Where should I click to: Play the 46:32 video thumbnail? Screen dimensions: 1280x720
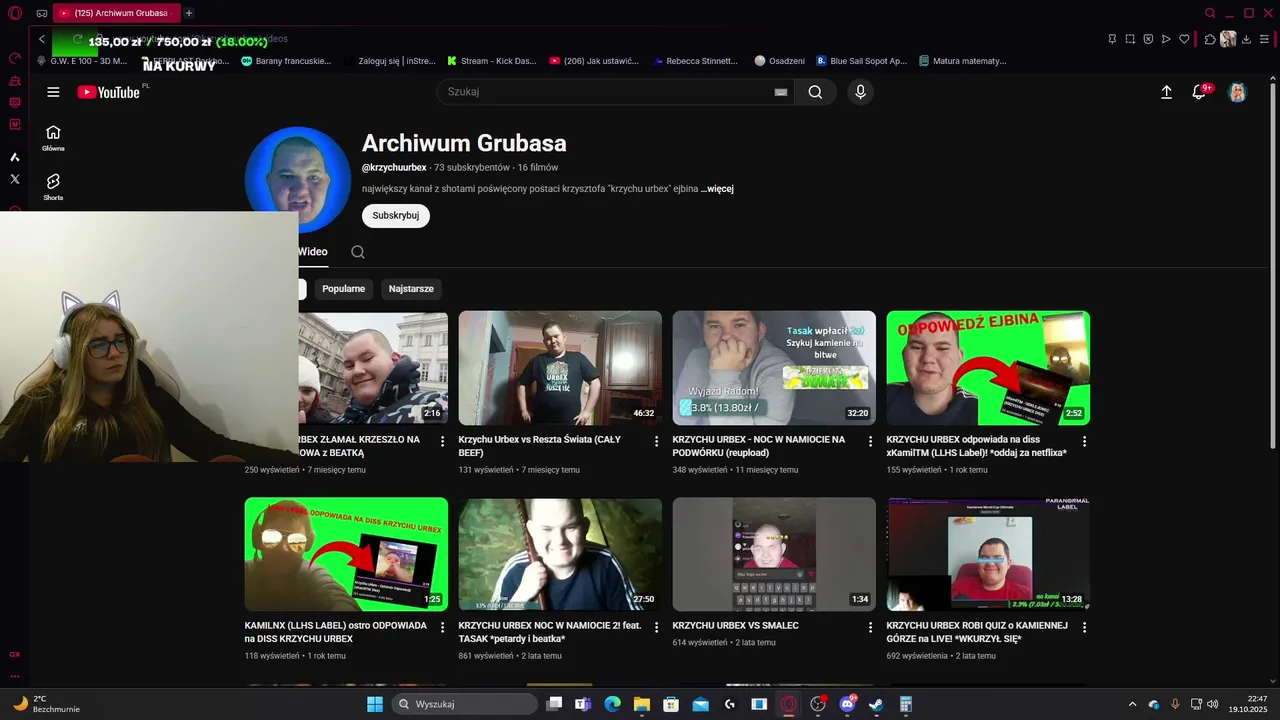pos(560,368)
